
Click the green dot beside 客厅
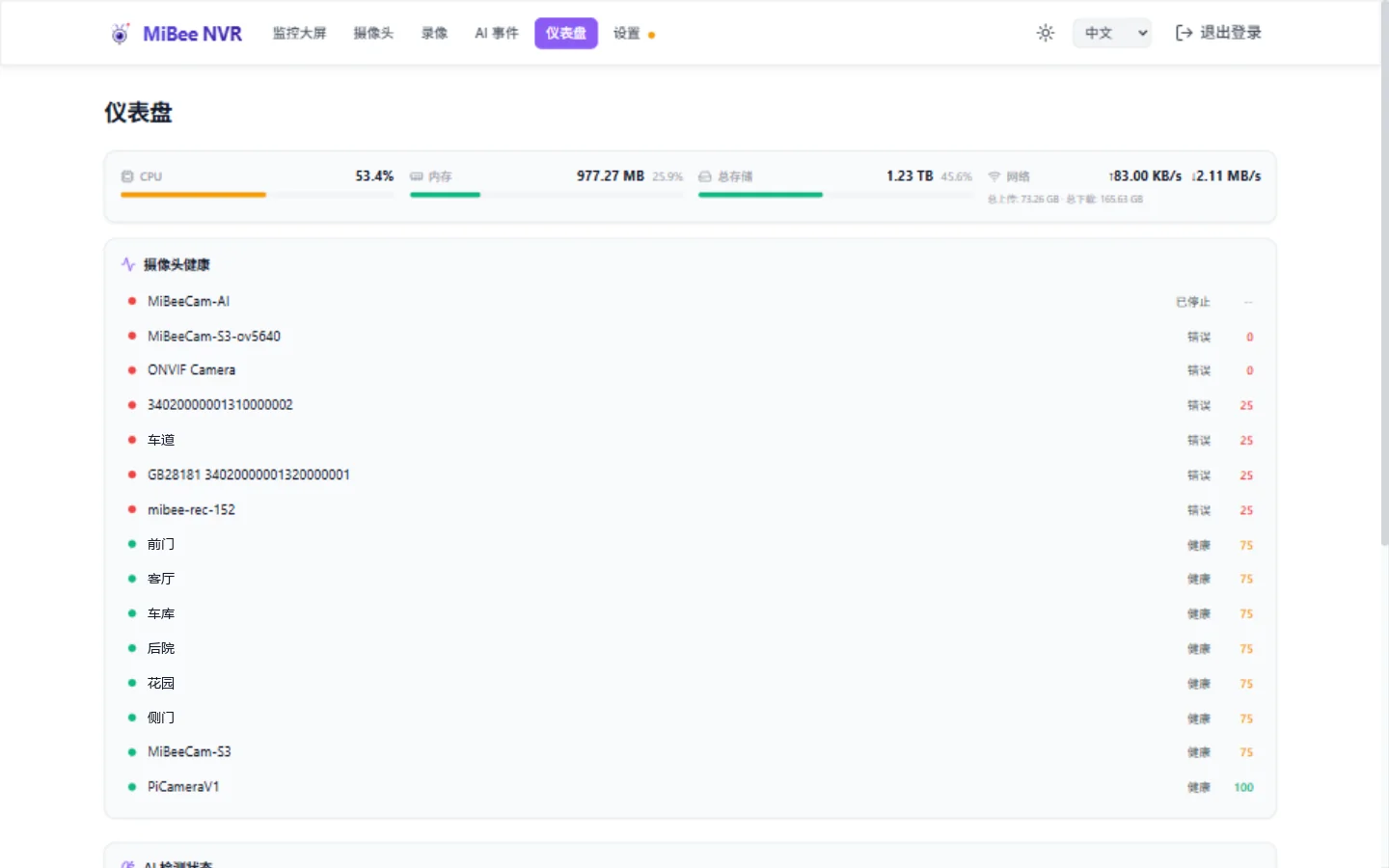132,579
